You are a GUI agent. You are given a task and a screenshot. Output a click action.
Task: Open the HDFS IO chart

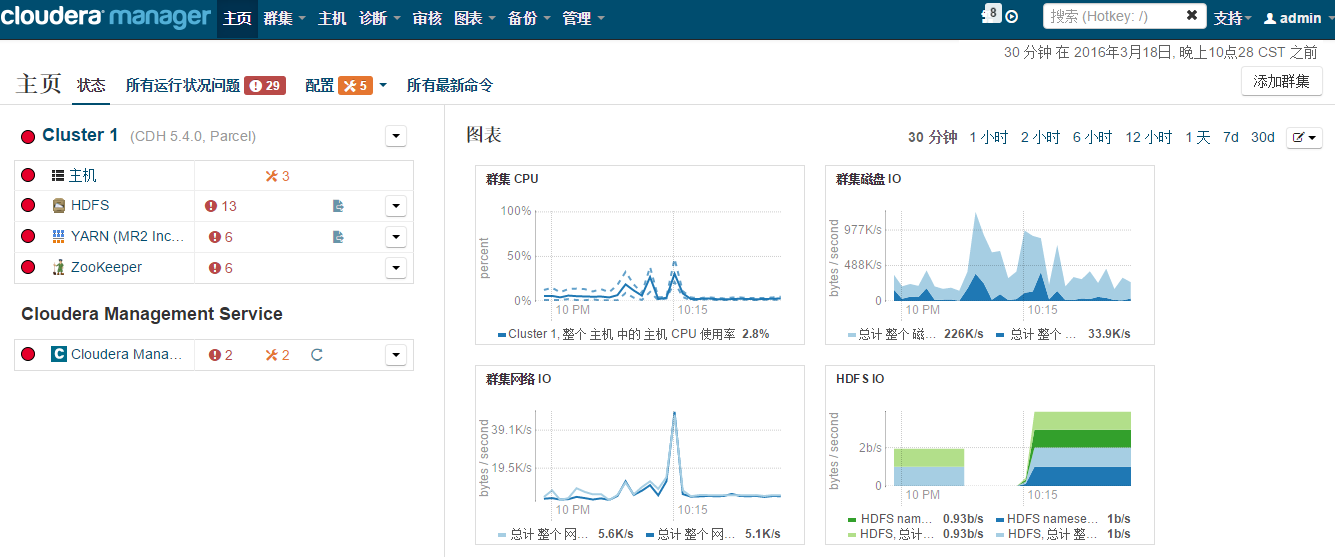990,455
